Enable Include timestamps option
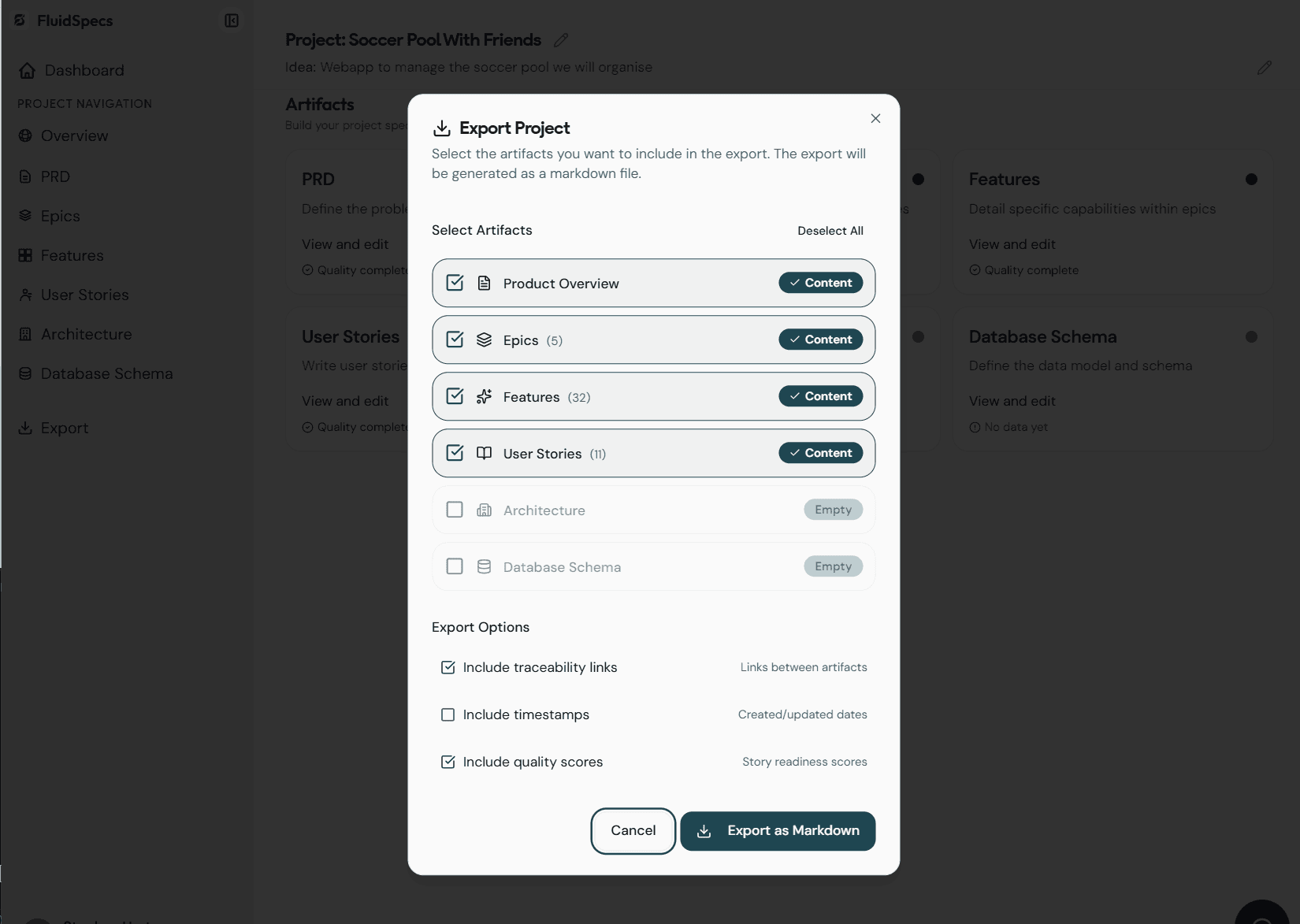This screenshot has width=1300, height=924. point(448,714)
